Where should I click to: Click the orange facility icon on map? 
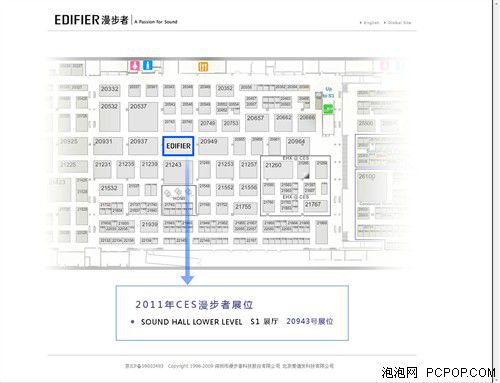203,67
